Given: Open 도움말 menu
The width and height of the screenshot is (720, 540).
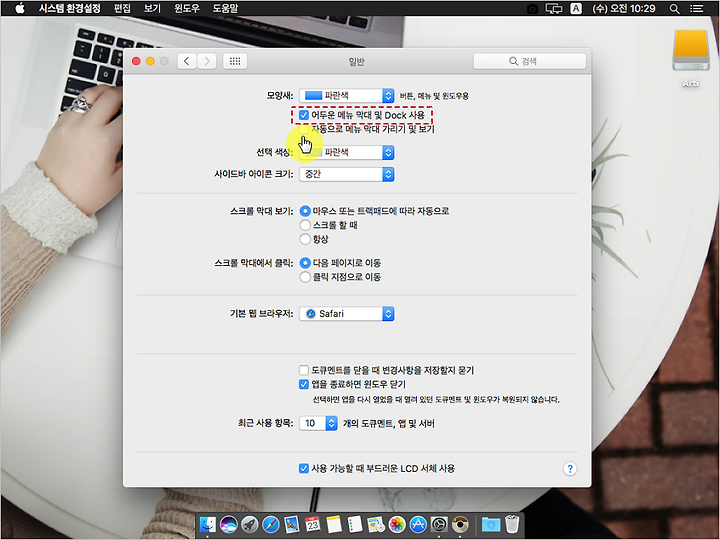Looking at the screenshot, I should (x=225, y=8).
